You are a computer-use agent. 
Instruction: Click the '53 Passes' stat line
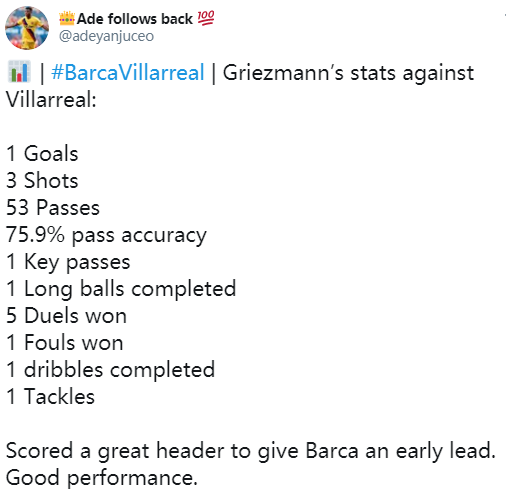click(53, 208)
